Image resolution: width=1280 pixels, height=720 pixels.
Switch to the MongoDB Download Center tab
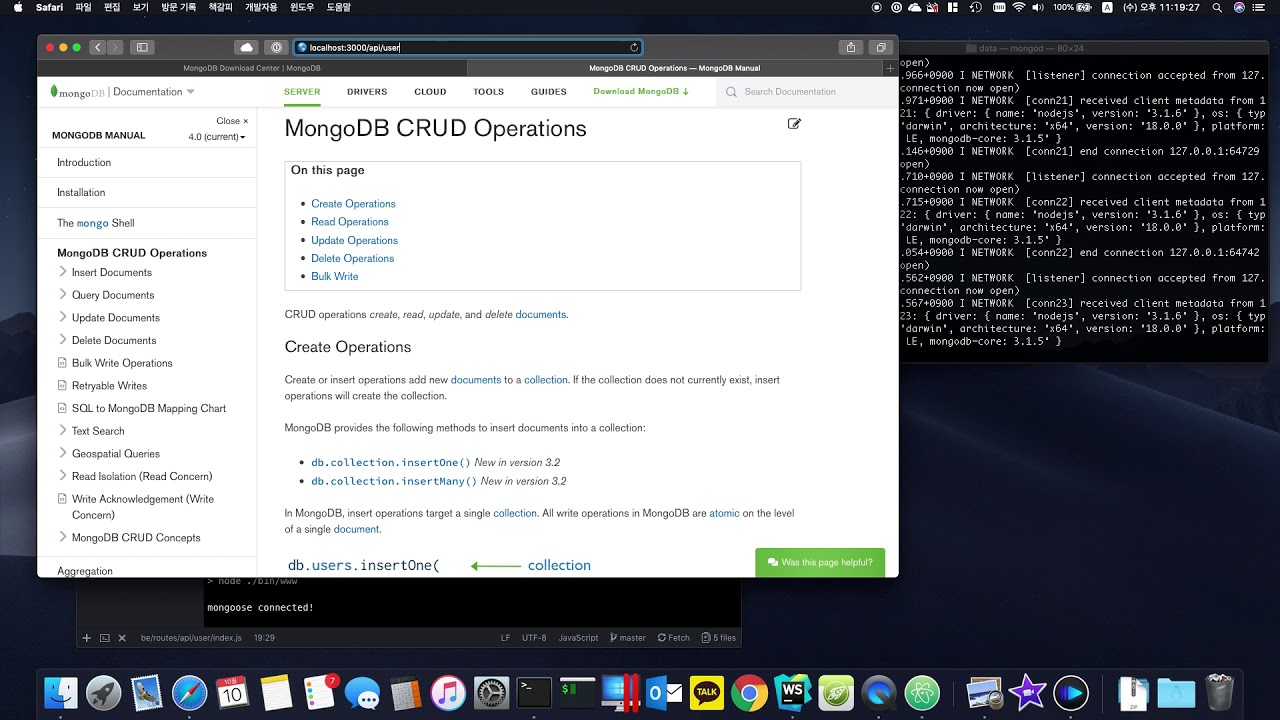(252, 68)
